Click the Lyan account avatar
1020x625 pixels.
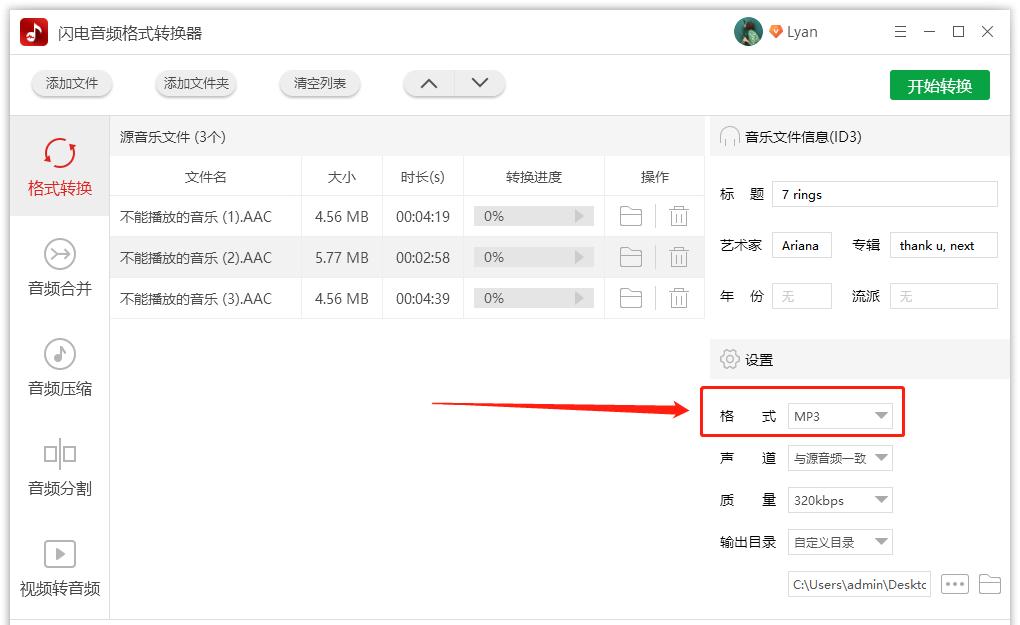tap(747, 31)
